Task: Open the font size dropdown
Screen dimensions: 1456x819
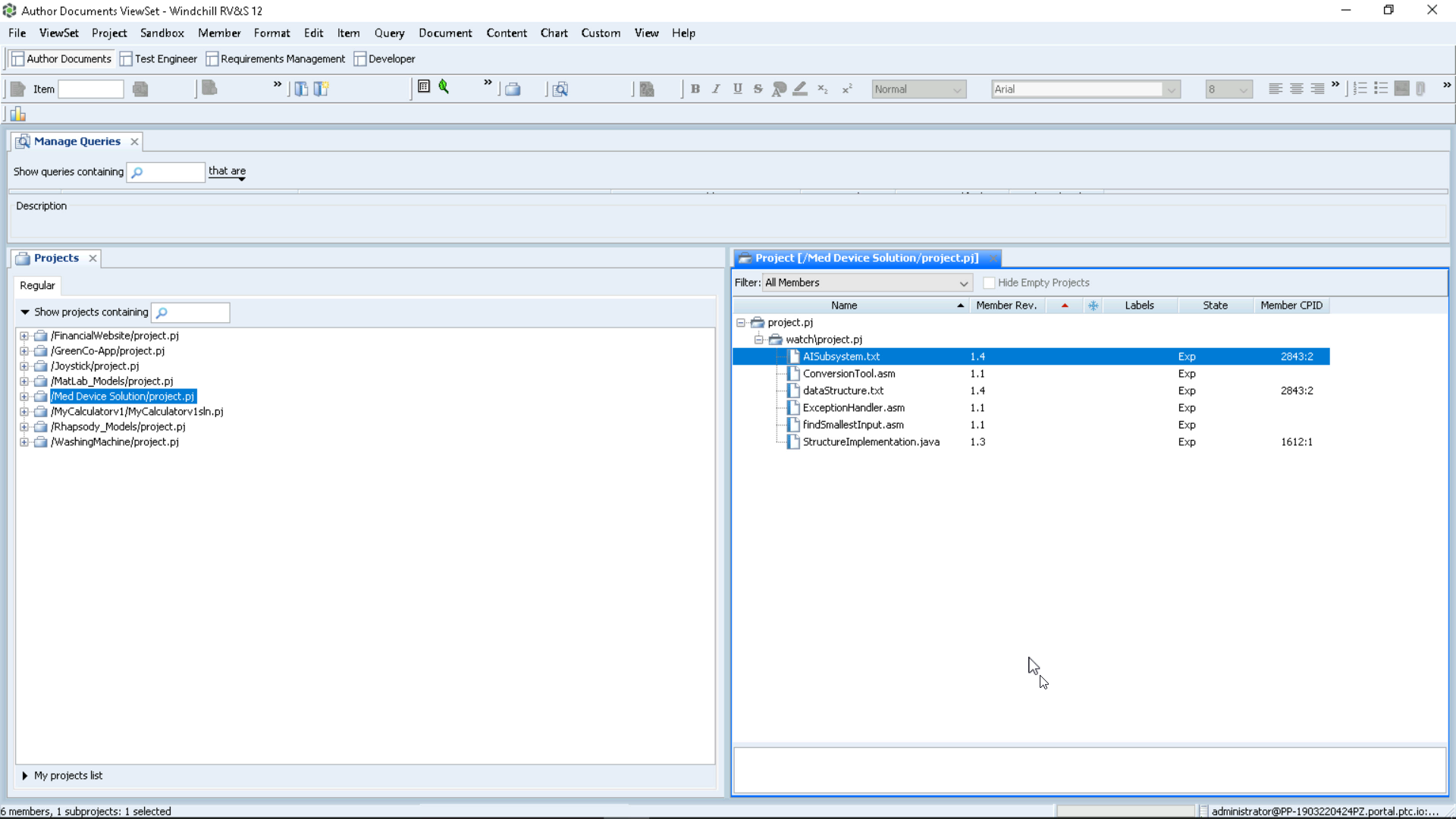Action: [x=1228, y=89]
